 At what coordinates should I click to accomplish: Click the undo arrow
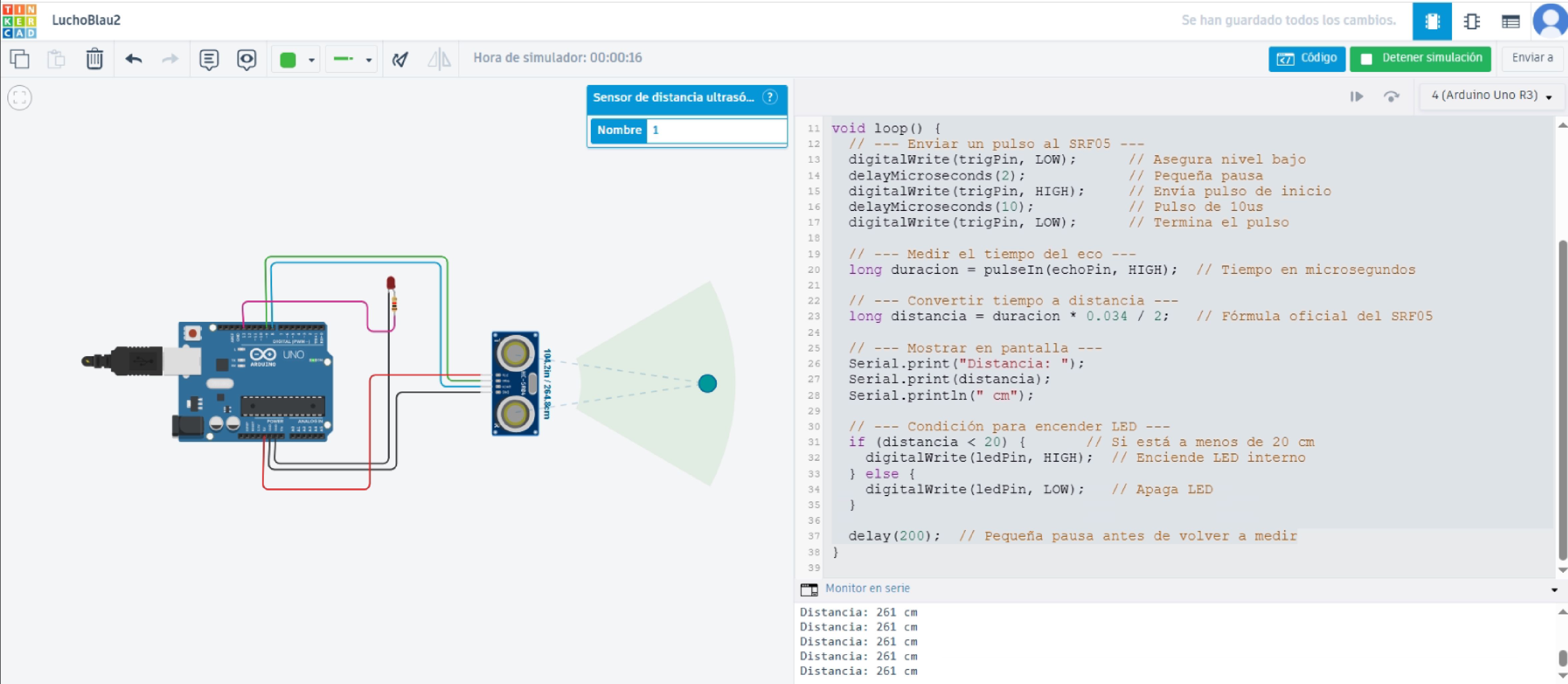(x=133, y=59)
